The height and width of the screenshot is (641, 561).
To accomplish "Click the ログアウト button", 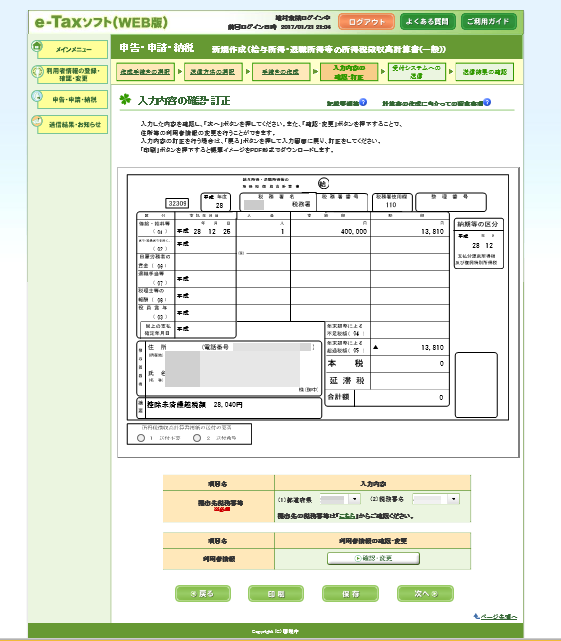I will (366, 22).
